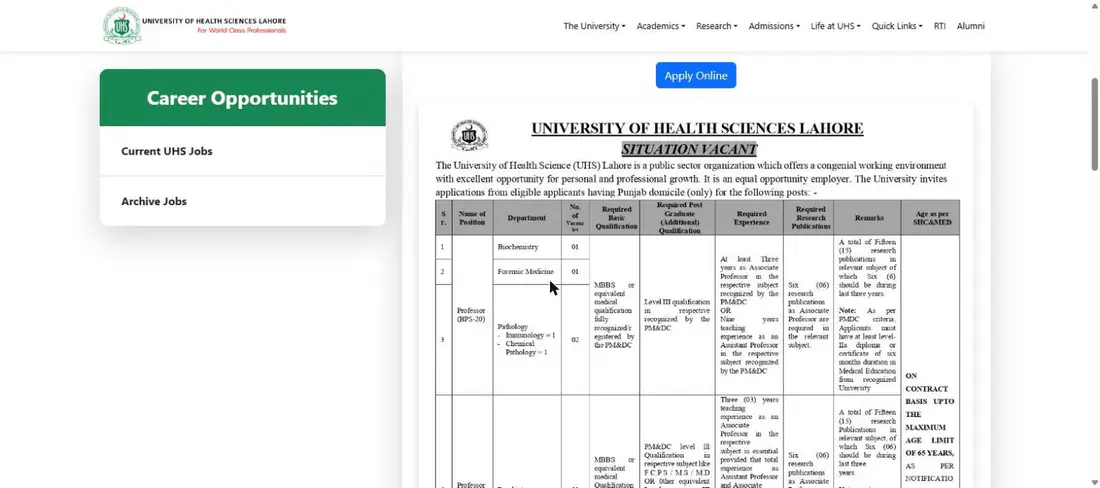Click the Pathology department cell

(x=527, y=339)
